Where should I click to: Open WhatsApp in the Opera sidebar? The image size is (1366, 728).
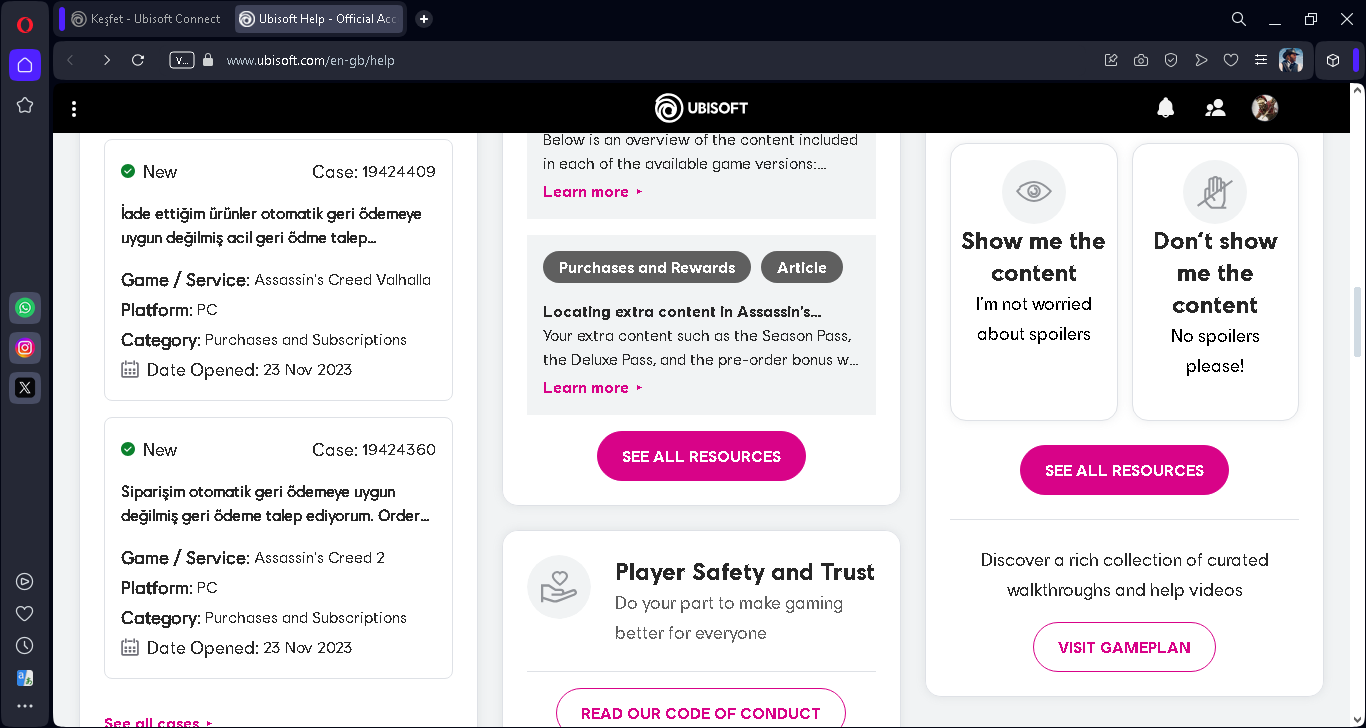(25, 308)
